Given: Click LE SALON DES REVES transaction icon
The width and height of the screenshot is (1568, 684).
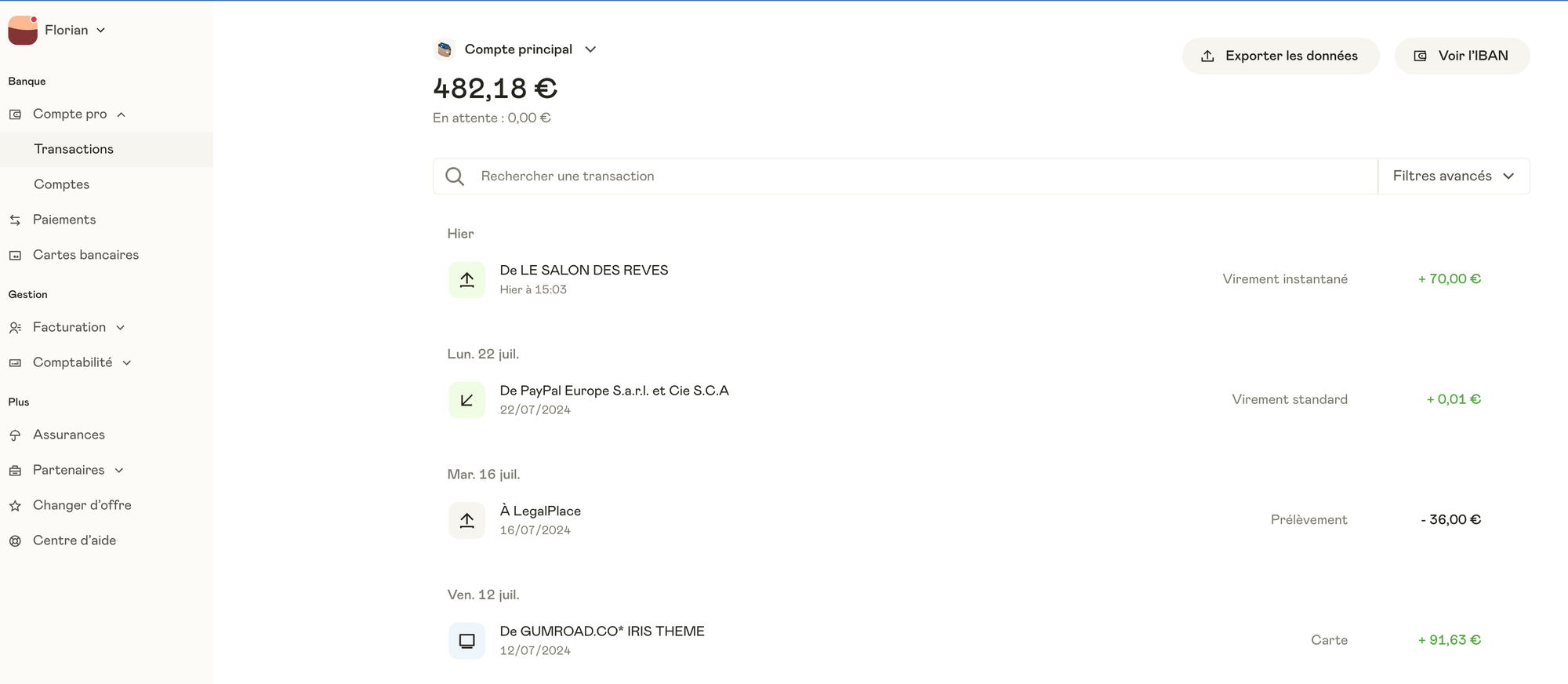Looking at the screenshot, I should pyautogui.click(x=466, y=279).
